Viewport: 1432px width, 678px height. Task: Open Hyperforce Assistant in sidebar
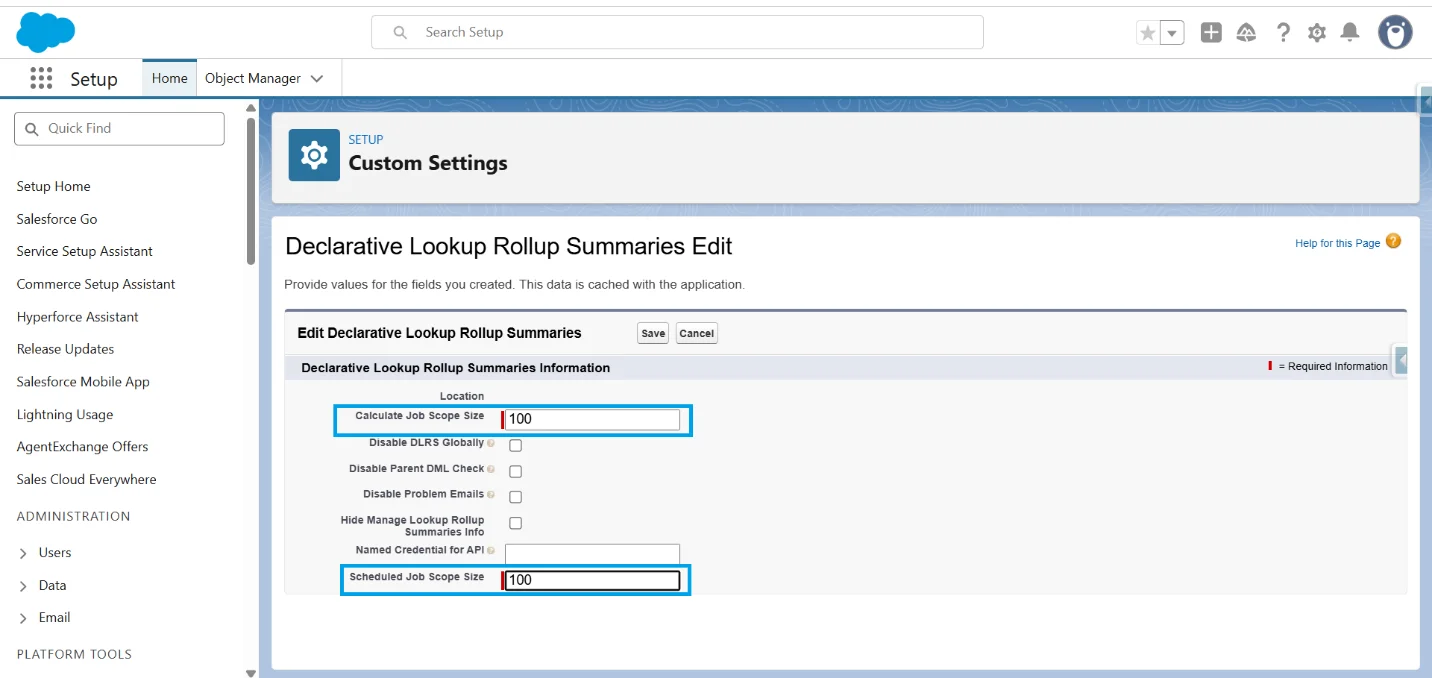(x=78, y=317)
